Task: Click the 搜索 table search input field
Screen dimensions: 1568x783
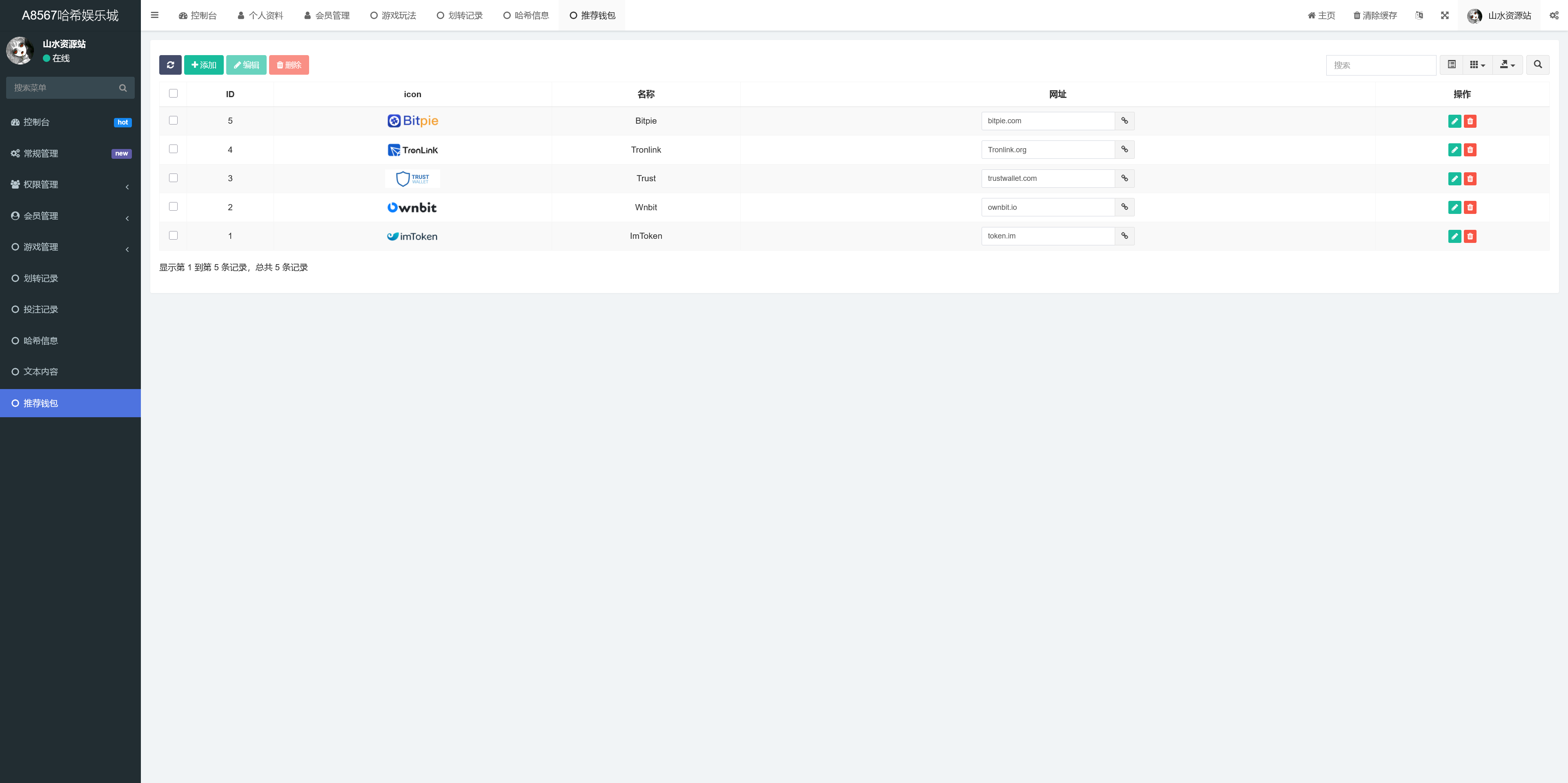Action: (x=1381, y=65)
